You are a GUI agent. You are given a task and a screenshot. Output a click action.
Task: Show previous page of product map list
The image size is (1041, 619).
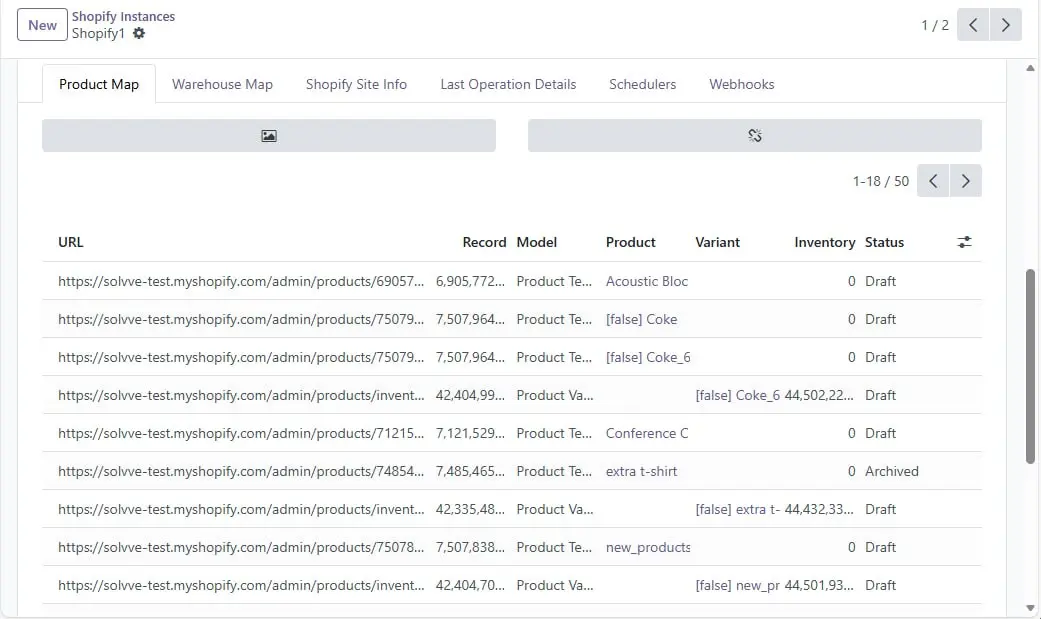click(933, 181)
